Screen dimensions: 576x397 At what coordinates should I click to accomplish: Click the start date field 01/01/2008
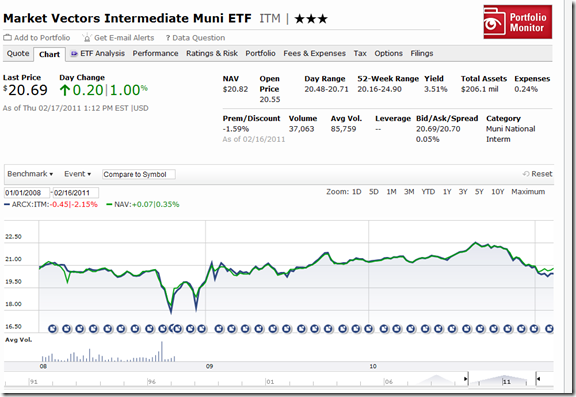click(x=27, y=193)
